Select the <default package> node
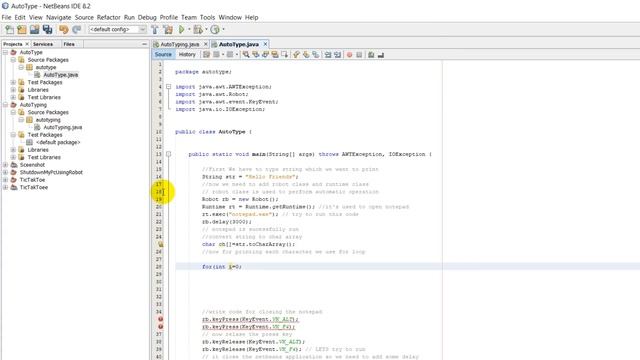 tap(58, 142)
